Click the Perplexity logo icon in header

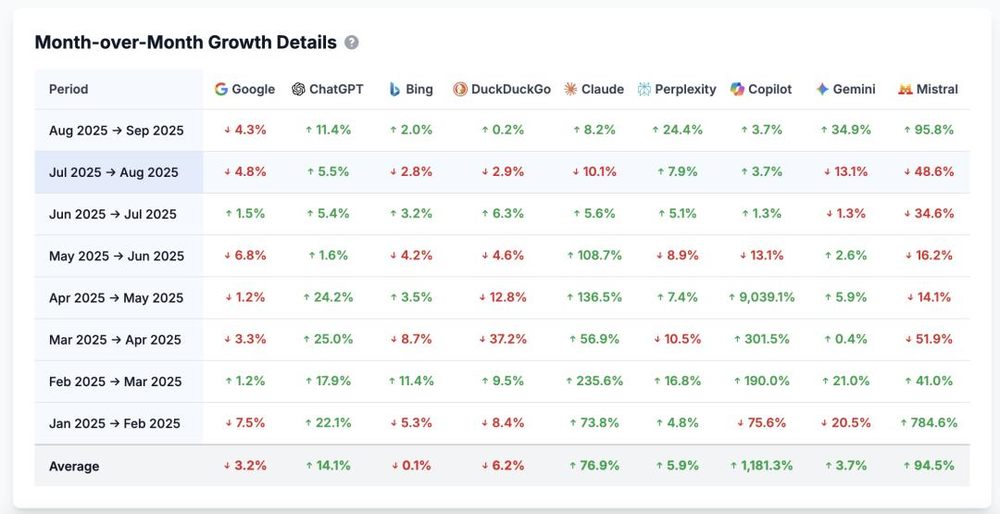tap(644, 89)
